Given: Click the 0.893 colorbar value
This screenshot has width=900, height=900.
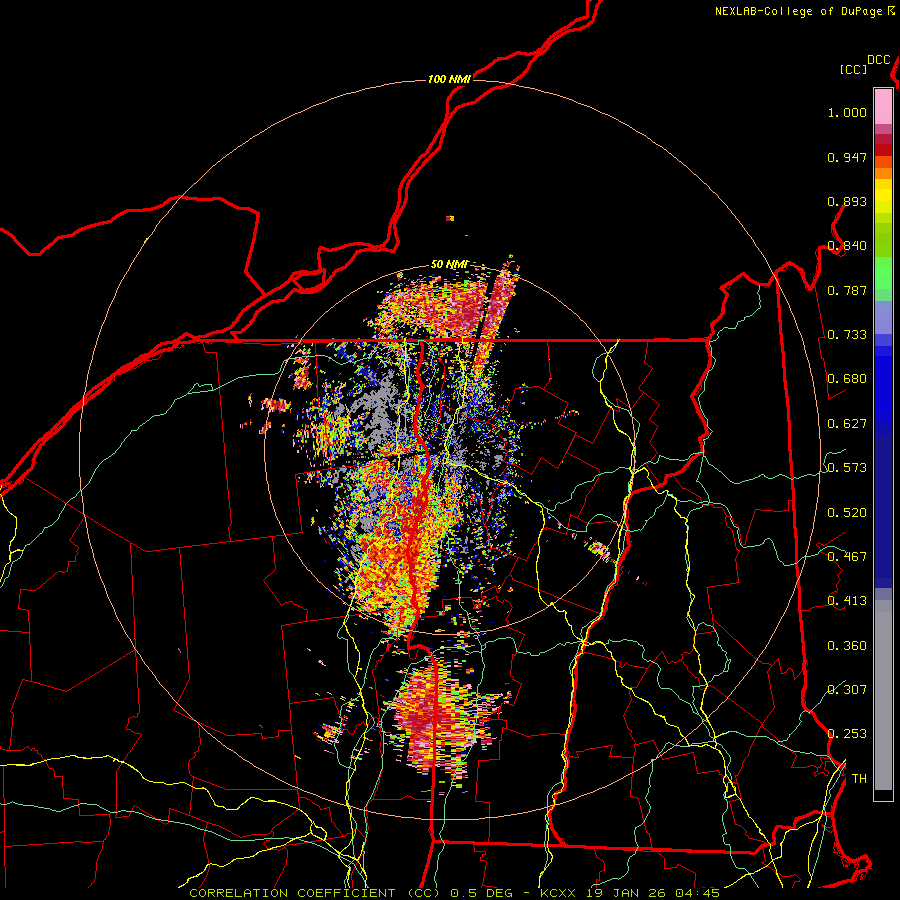Looking at the screenshot, I should [x=847, y=201].
